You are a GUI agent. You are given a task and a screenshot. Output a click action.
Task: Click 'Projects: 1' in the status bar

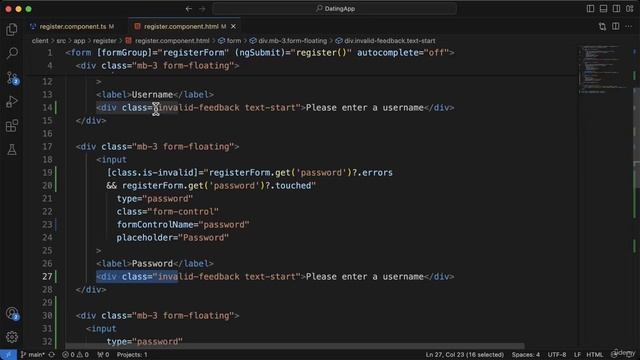tap(132, 355)
